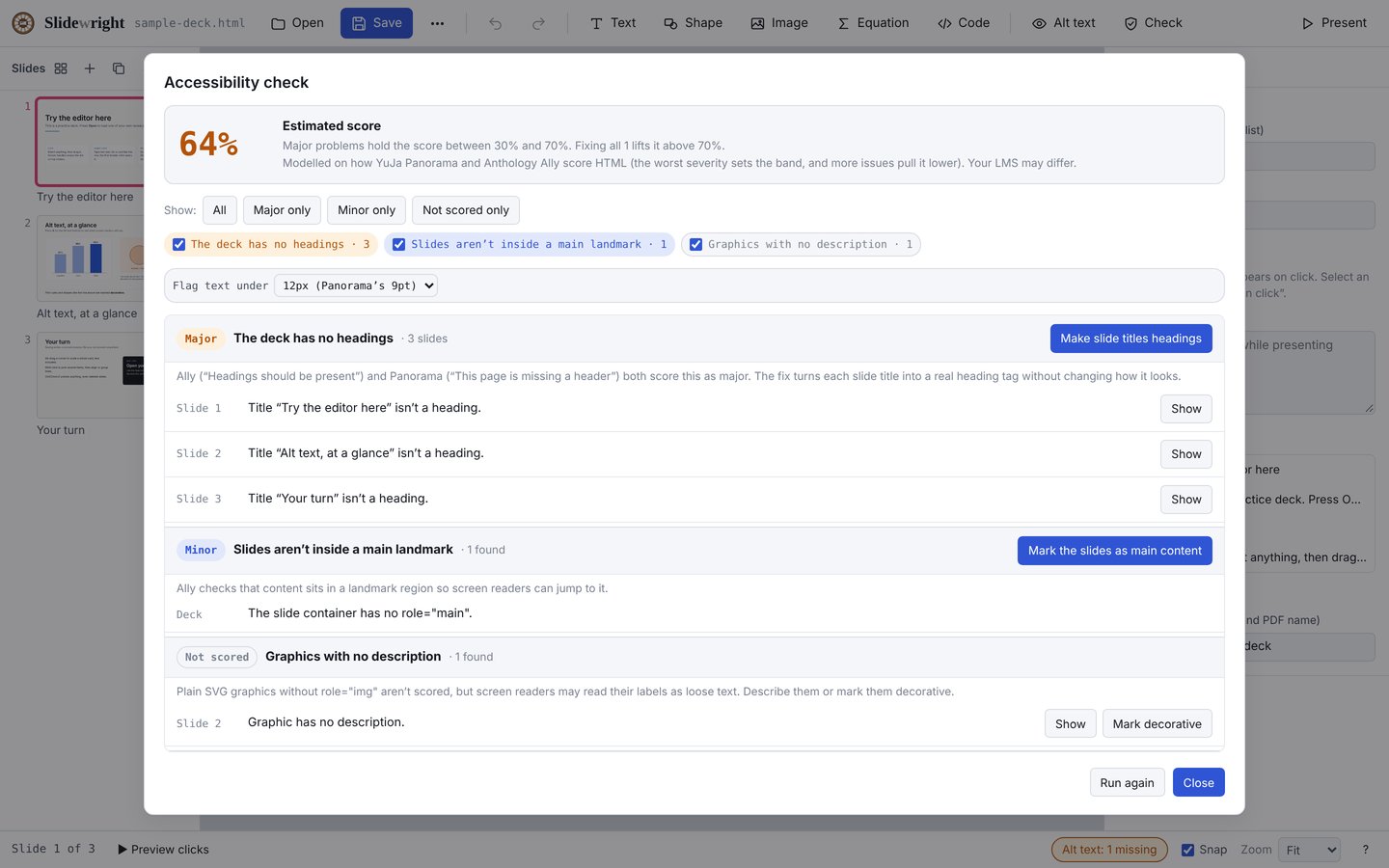Toggle 'Slides aren't inside a main landmark' checkbox
The height and width of the screenshot is (868, 1389).
pyautogui.click(x=398, y=245)
